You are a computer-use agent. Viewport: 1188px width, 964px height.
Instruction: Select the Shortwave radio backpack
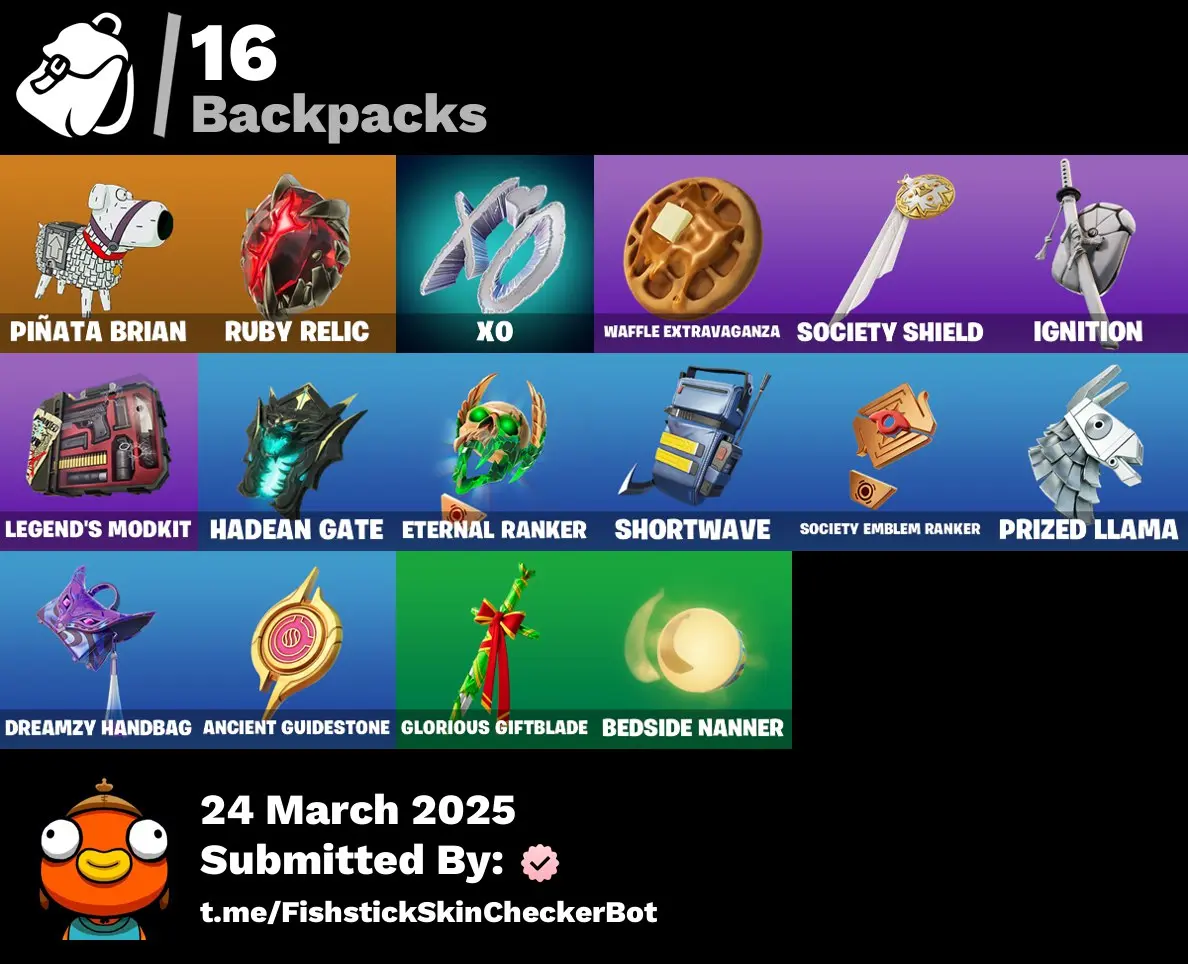tap(692, 452)
